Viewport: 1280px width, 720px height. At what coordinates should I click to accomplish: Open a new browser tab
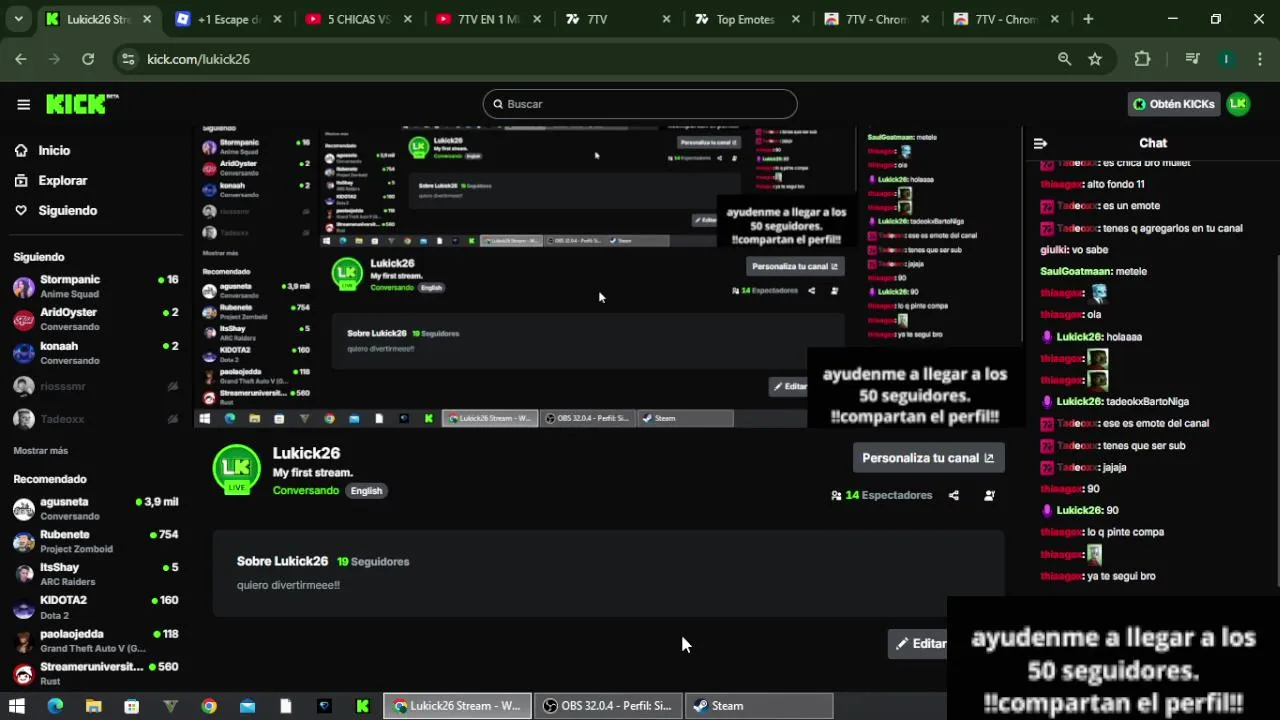coord(1088,19)
